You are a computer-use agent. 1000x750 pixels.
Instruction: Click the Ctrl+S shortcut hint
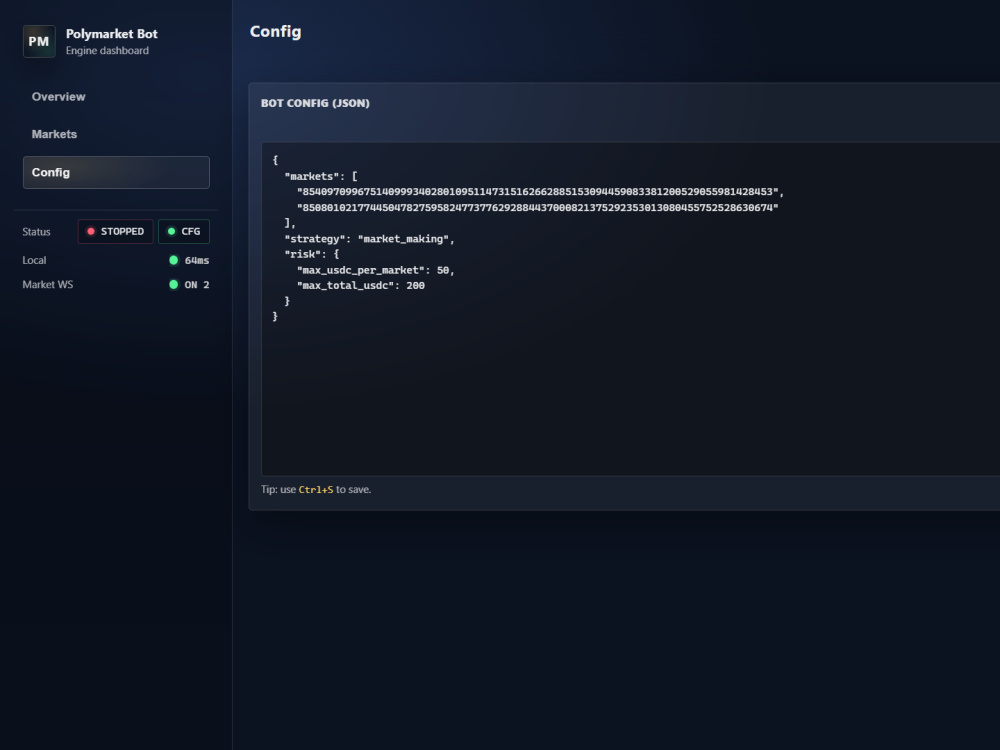pos(316,490)
